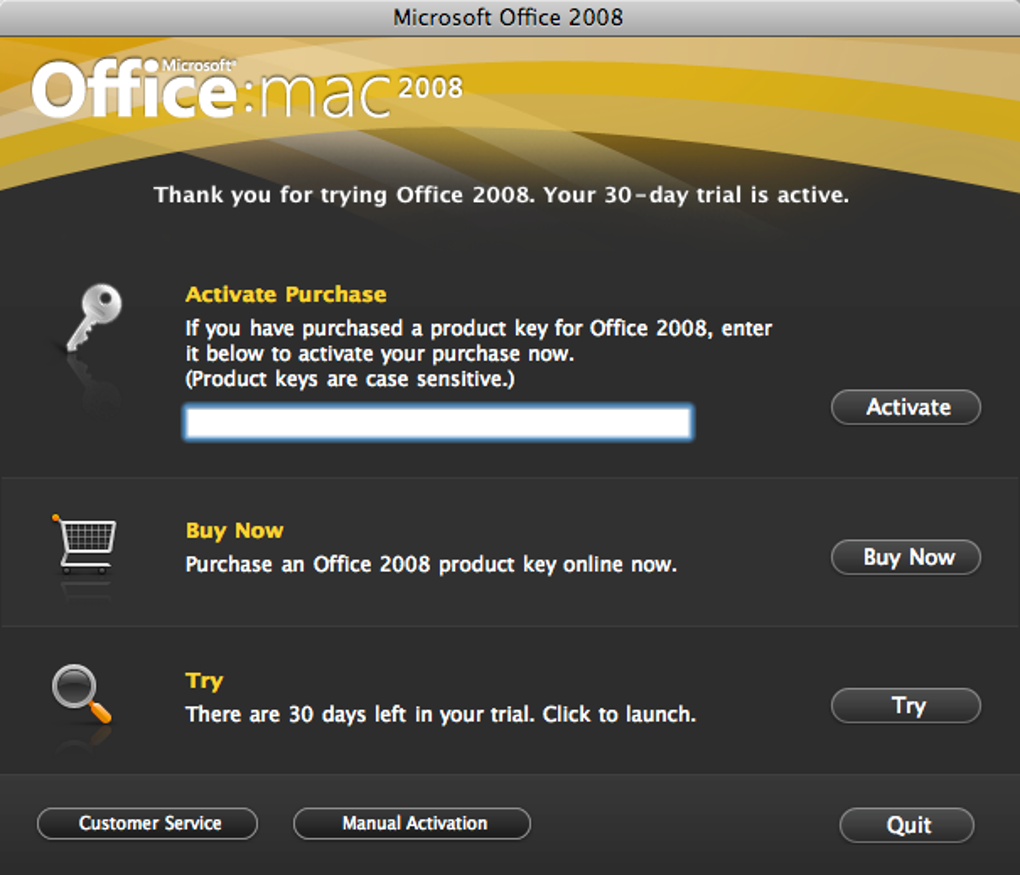The height and width of the screenshot is (875, 1020).
Task: Click the Microsoft Office 2008 title bar
Action: (508, 17)
